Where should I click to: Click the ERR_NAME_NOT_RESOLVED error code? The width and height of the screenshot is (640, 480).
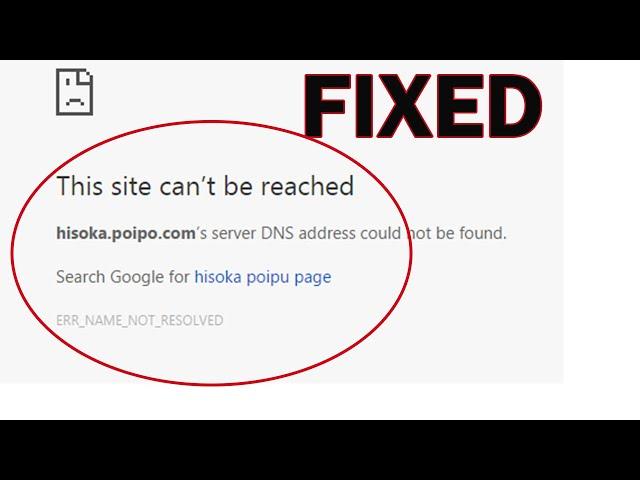[x=140, y=320]
